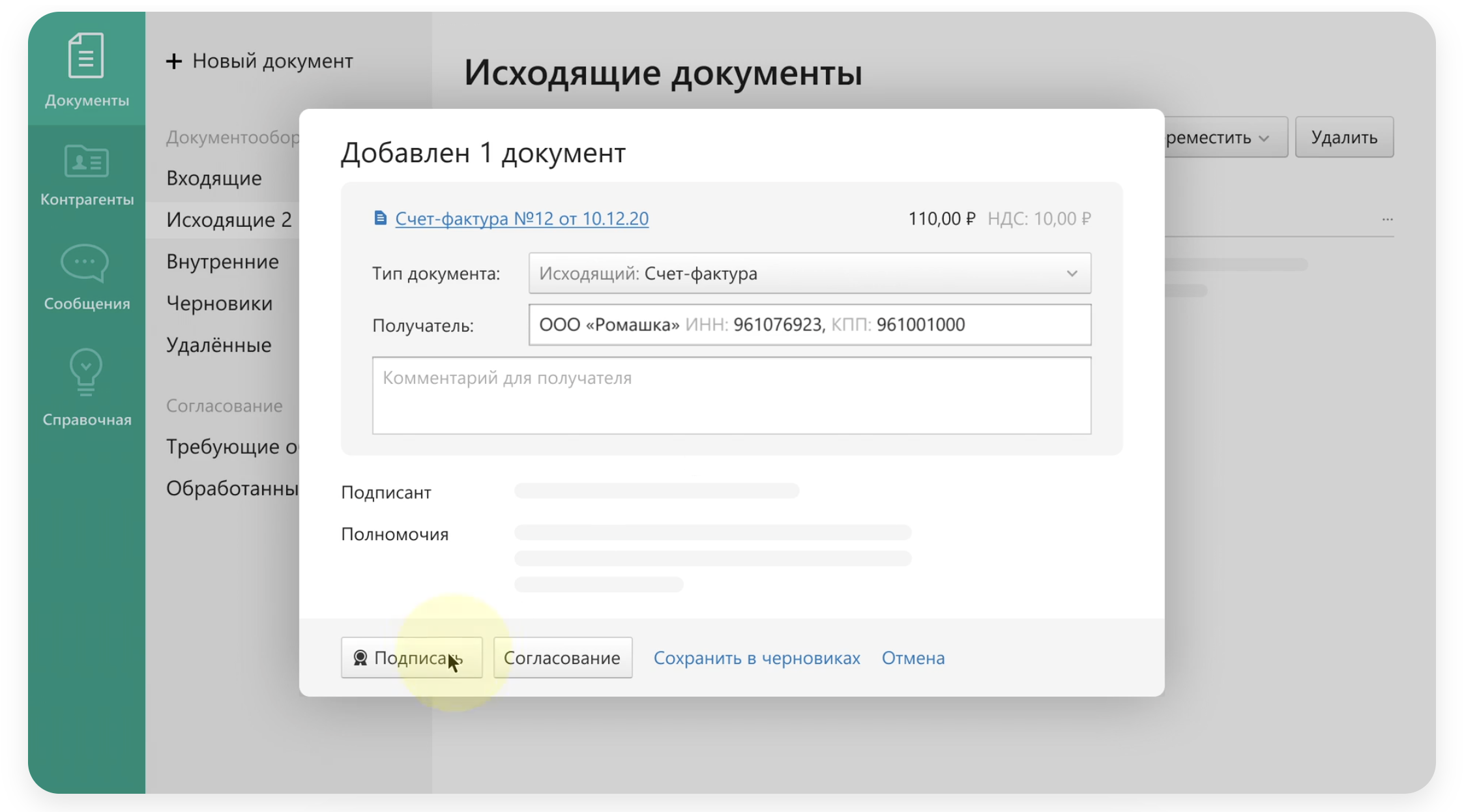Click the Добавлен 1 документ heading
Screen dimensions: 1464x812
click(483, 153)
